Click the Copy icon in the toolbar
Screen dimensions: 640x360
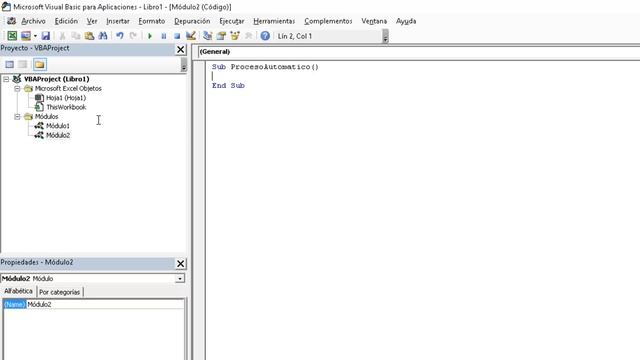click(76, 36)
